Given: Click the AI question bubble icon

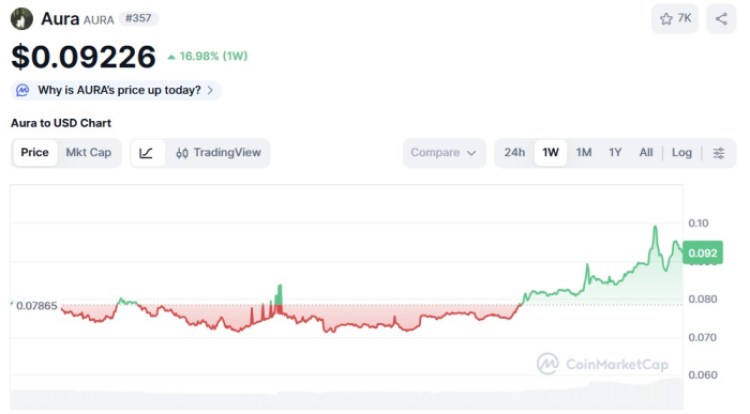Looking at the screenshot, I should pos(23,90).
